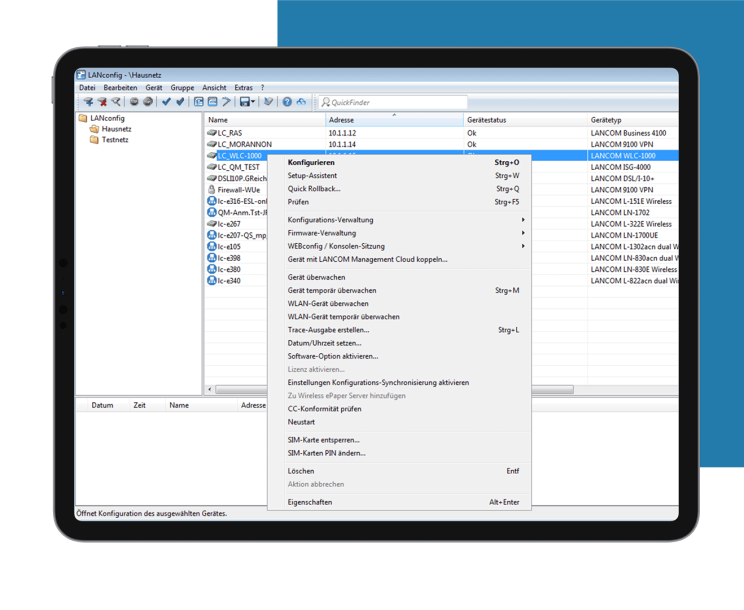The image size is (744, 610).
Task: Expand WEBconfig / Konsolen-Sitzung submenu
Action: tap(399, 246)
